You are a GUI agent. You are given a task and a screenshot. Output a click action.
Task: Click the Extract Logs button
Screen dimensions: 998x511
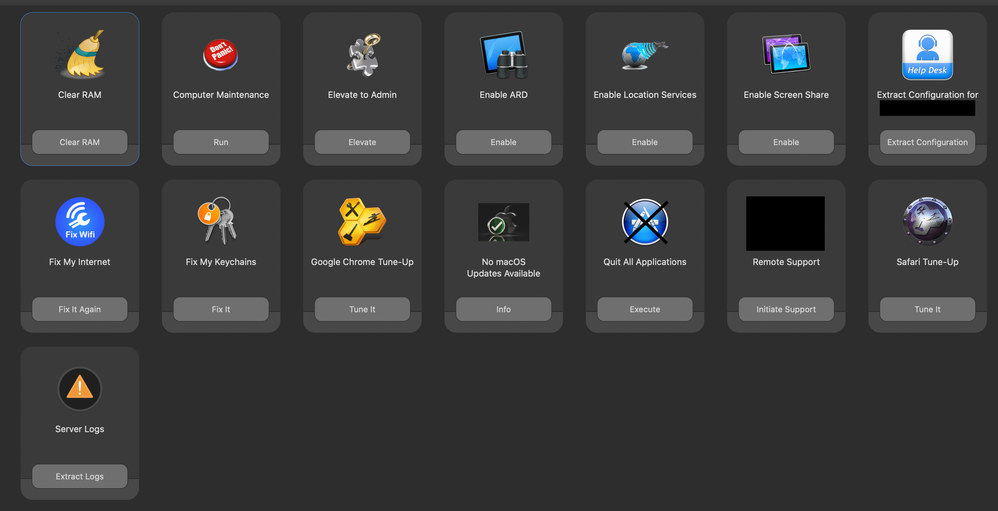point(80,476)
